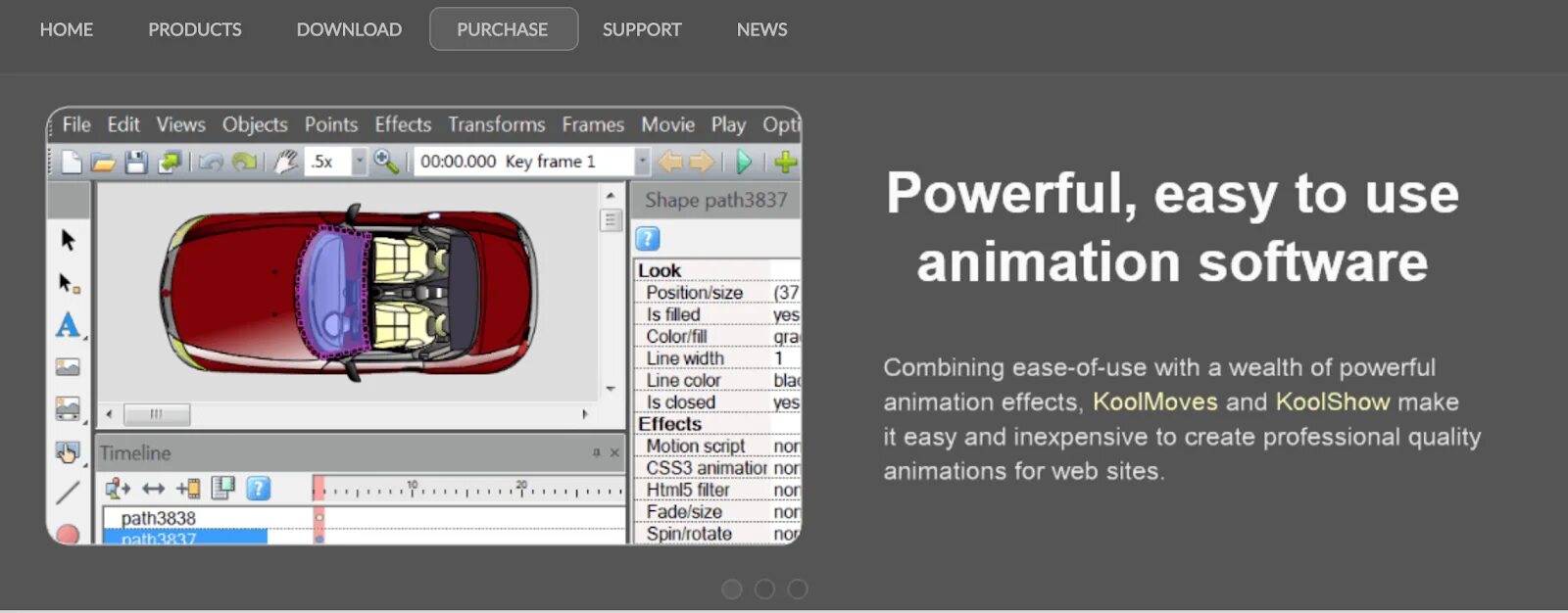
Task: Open the Key frame 1 dropdown arrow
Action: [642, 162]
